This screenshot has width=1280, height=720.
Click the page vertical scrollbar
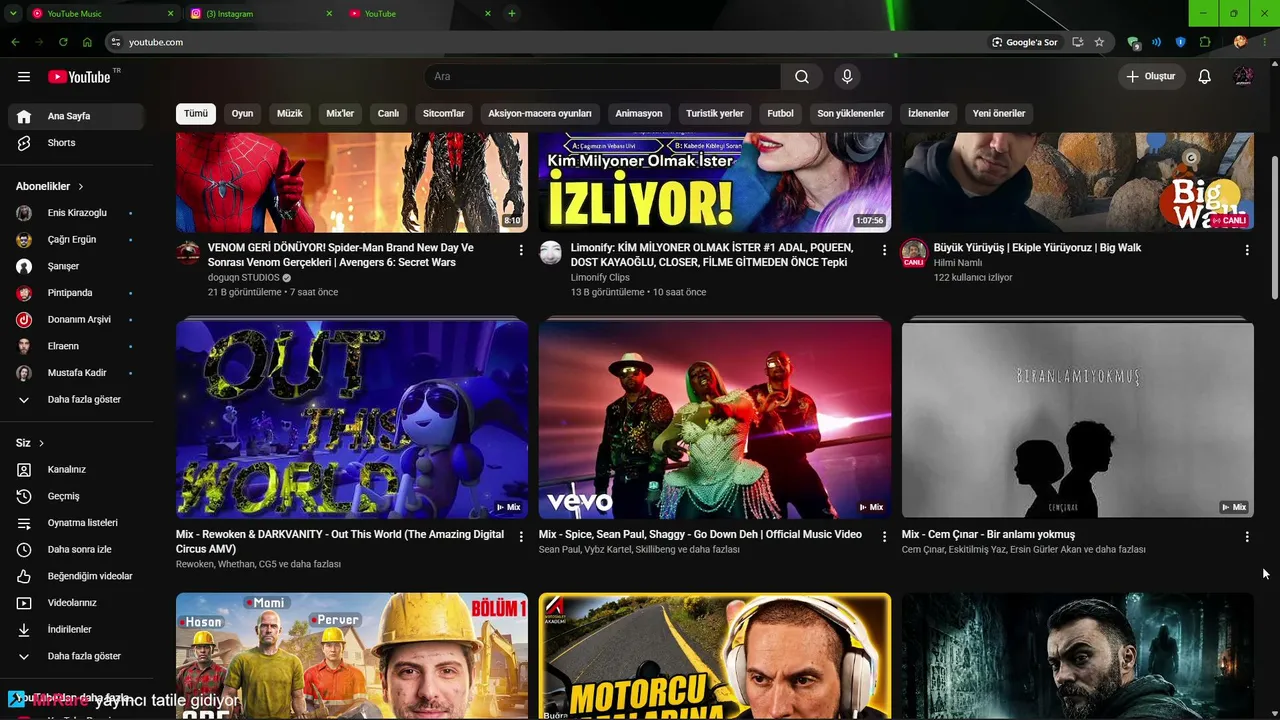pyautogui.click(x=1274, y=228)
